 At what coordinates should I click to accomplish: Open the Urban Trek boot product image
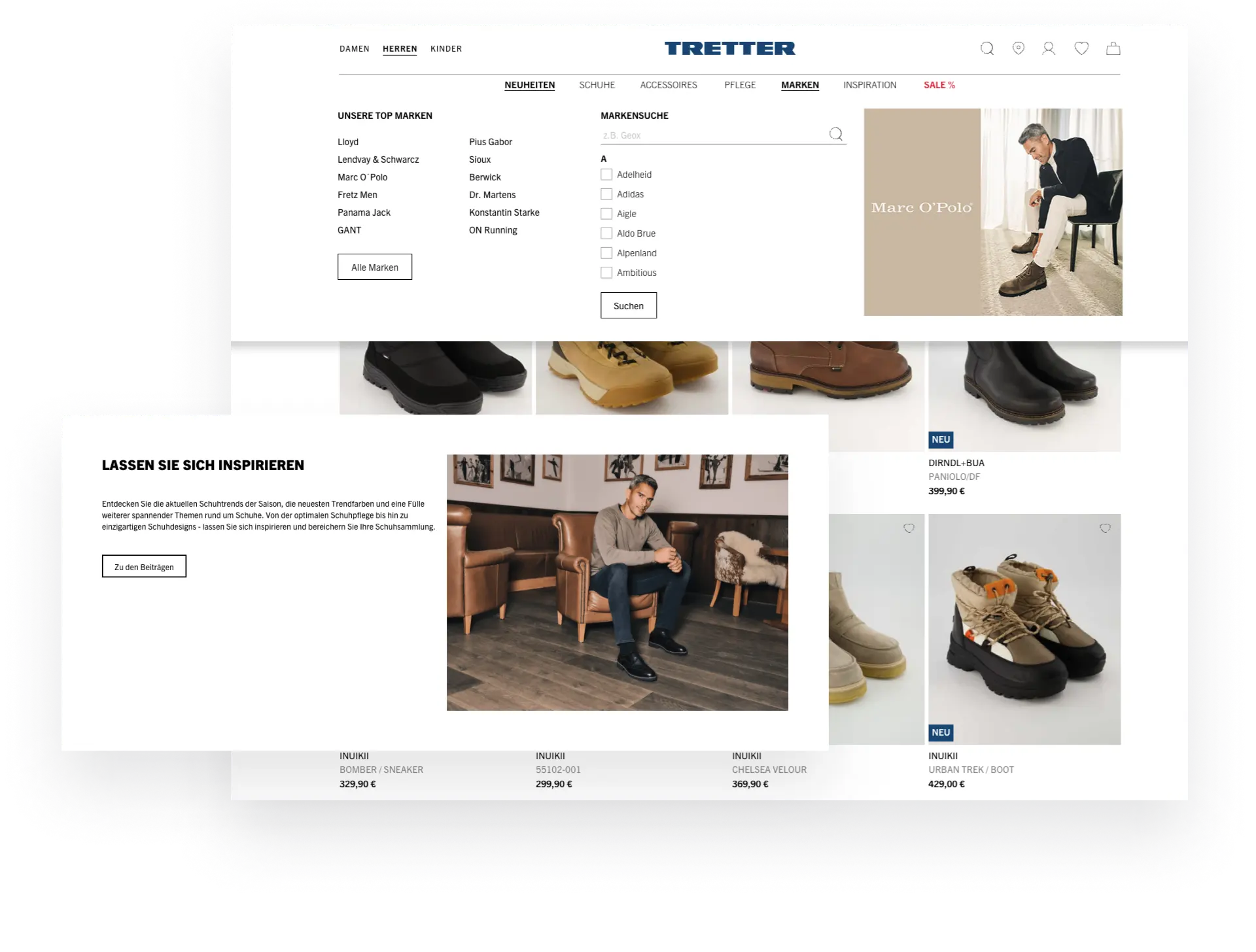(x=1024, y=629)
